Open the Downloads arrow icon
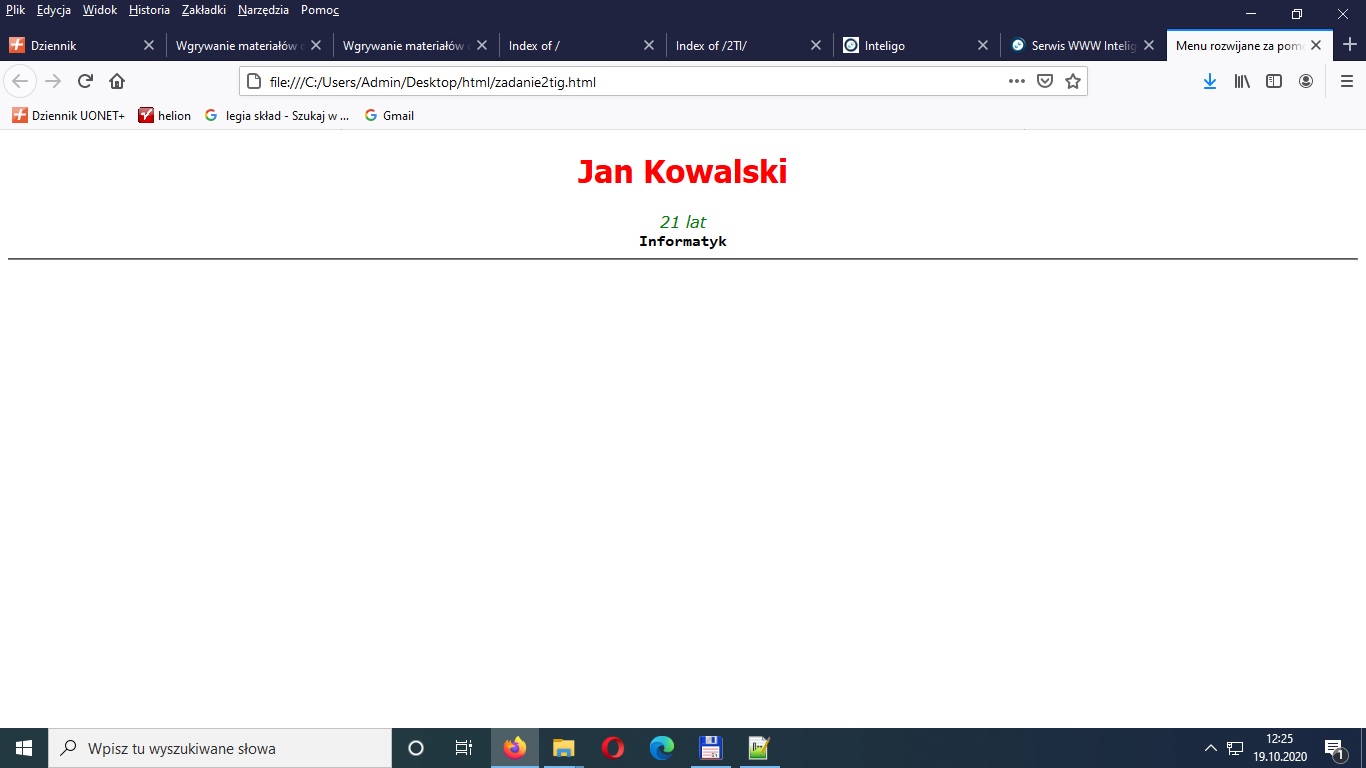Image resolution: width=1366 pixels, height=768 pixels. (1209, 81)
